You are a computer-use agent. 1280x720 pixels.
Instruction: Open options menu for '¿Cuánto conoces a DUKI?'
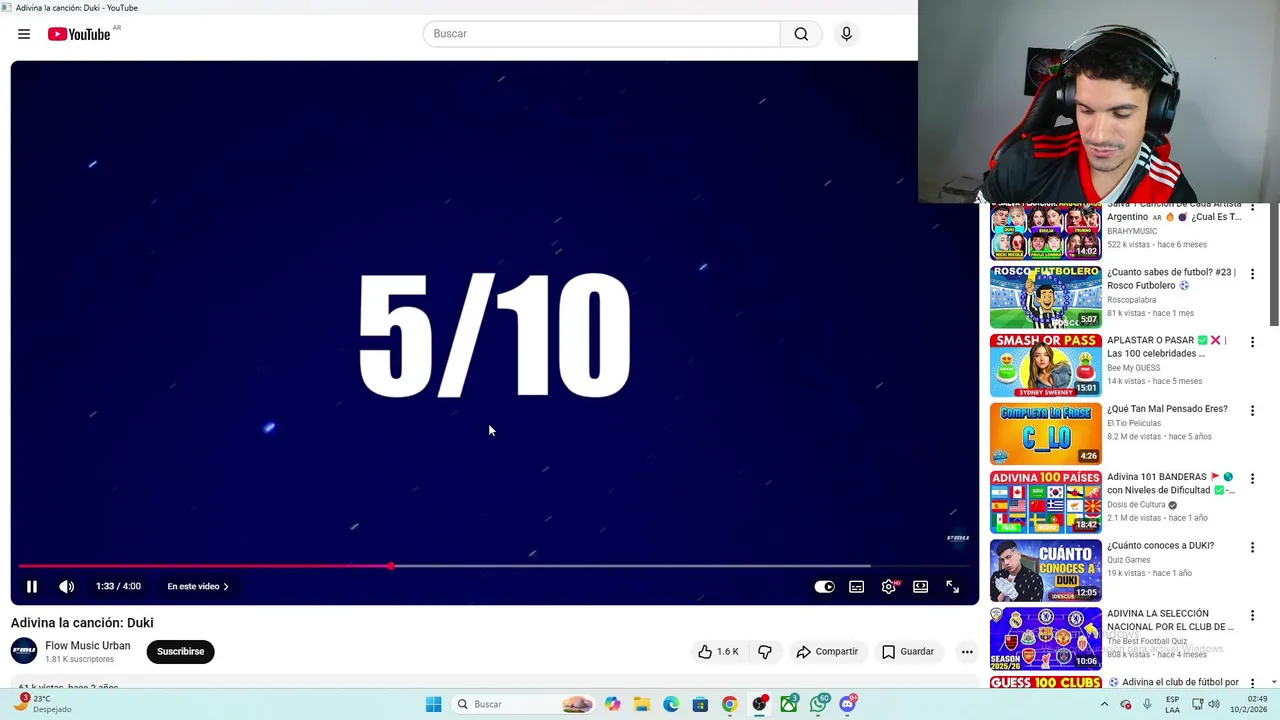1252,548
